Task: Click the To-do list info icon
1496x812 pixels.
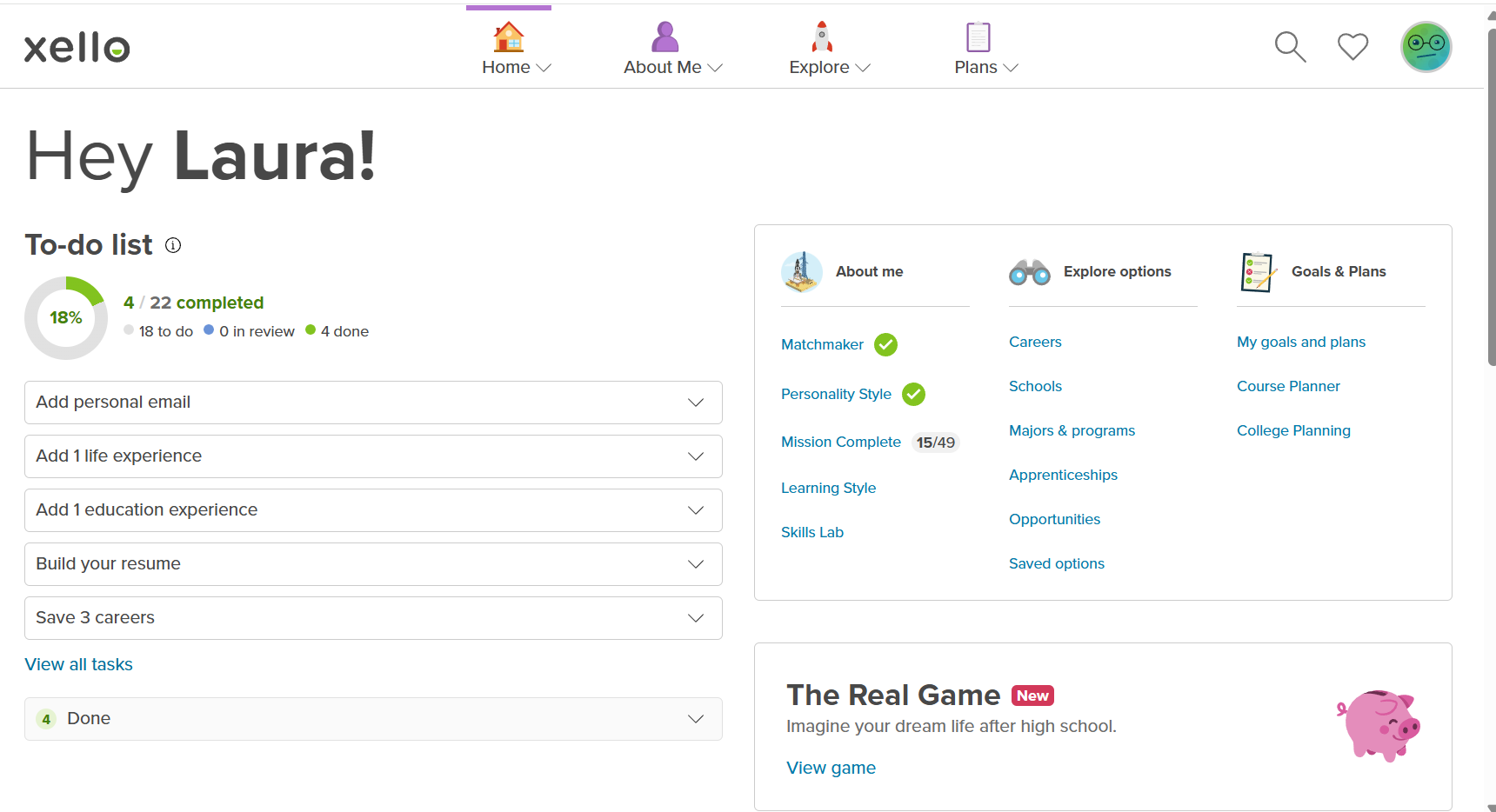Action: (x=173, y=245)
